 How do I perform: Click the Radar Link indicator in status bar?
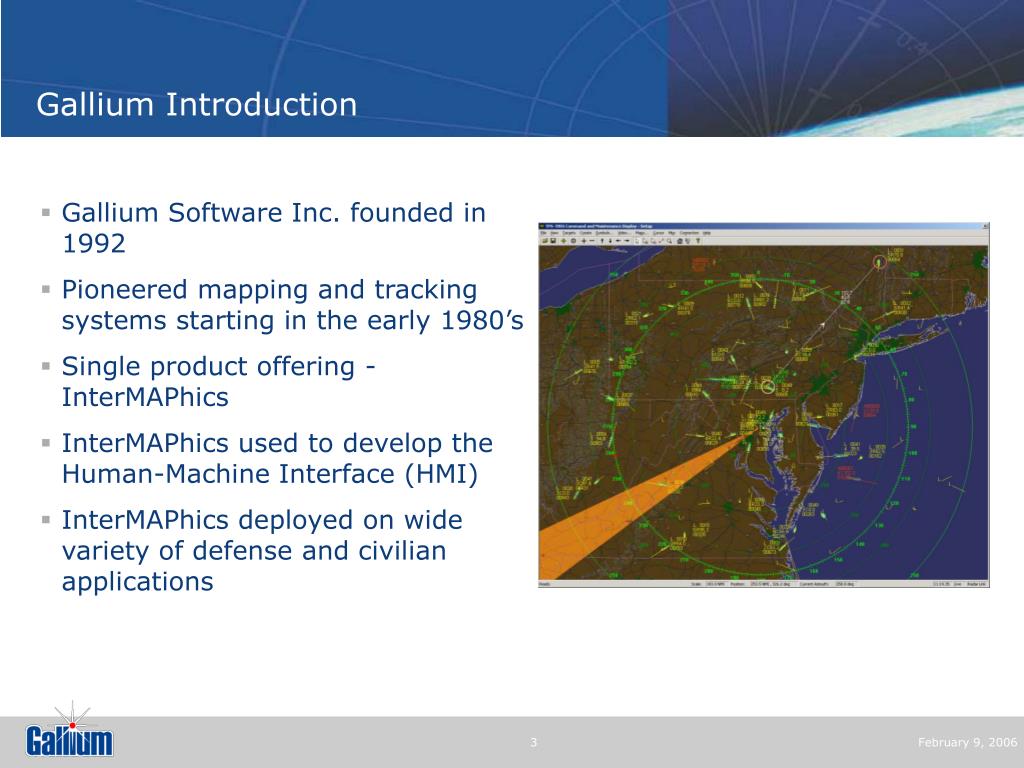pos(976,584)
